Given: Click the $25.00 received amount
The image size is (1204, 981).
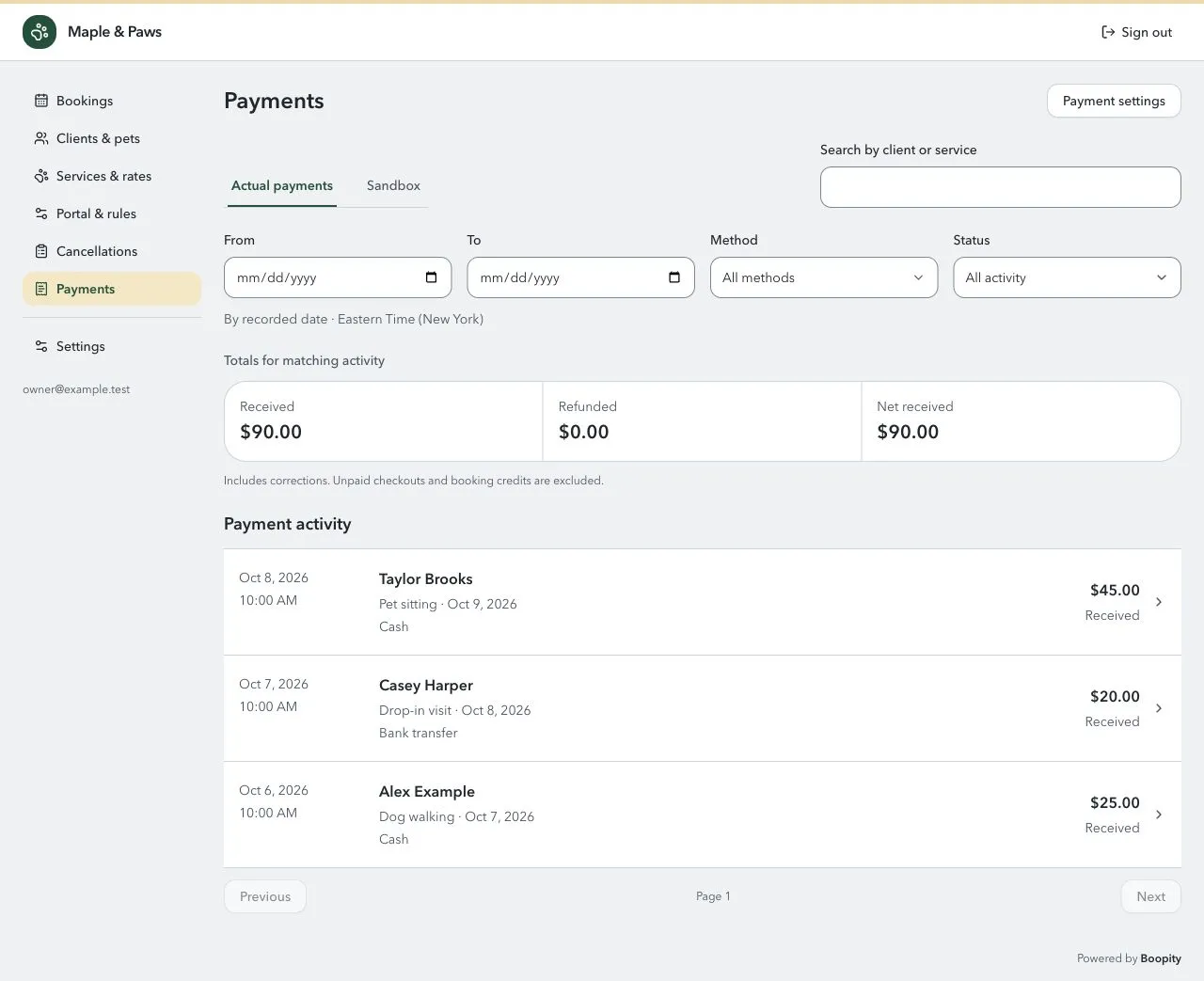Looking at the screenshot, I should tap(1115, 803).
